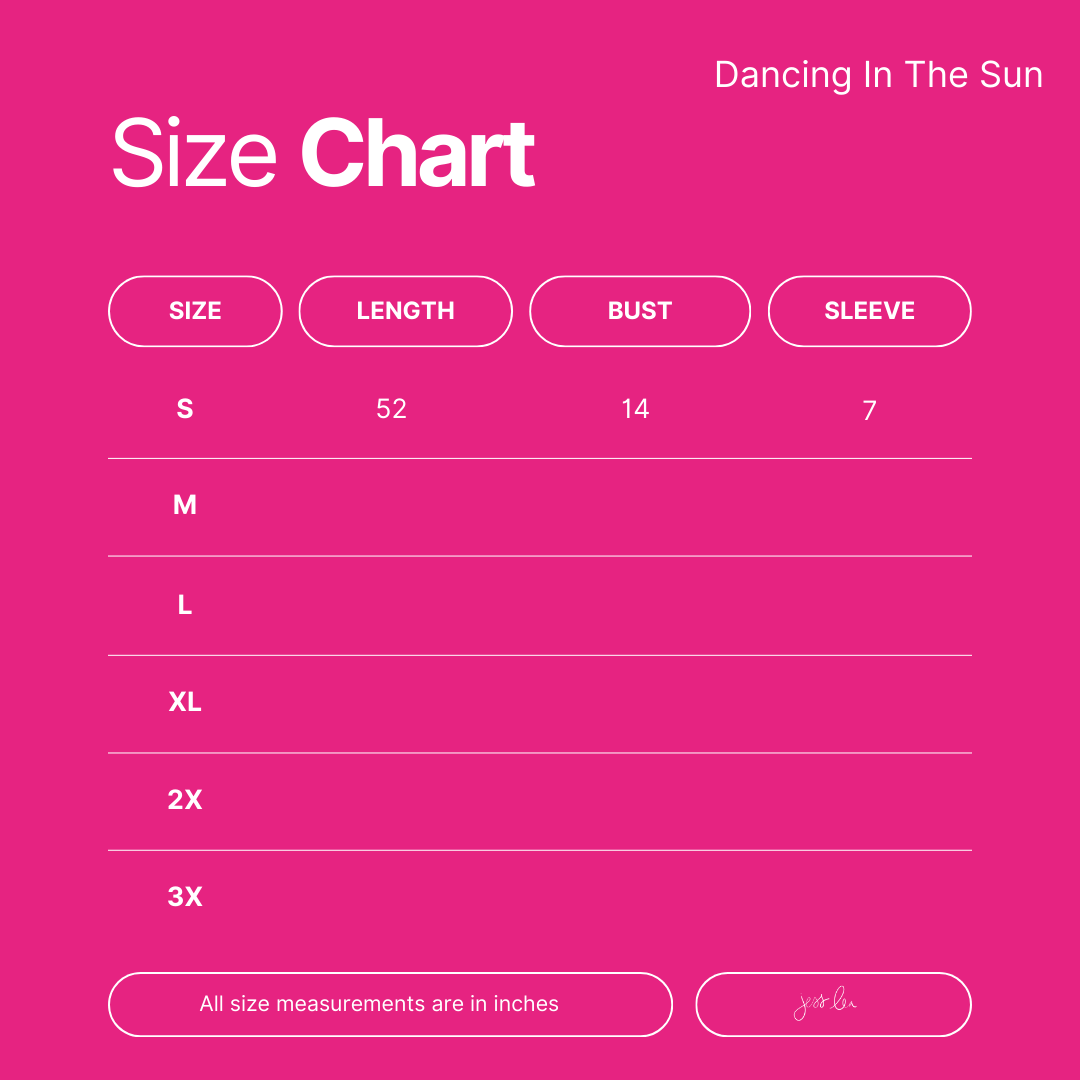Click the BUST header pill
Screen dimensions: 1080x1080
pos(639,311)
